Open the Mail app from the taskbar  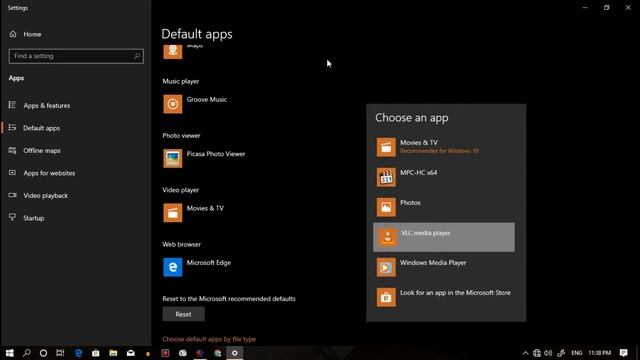point(131,353)
